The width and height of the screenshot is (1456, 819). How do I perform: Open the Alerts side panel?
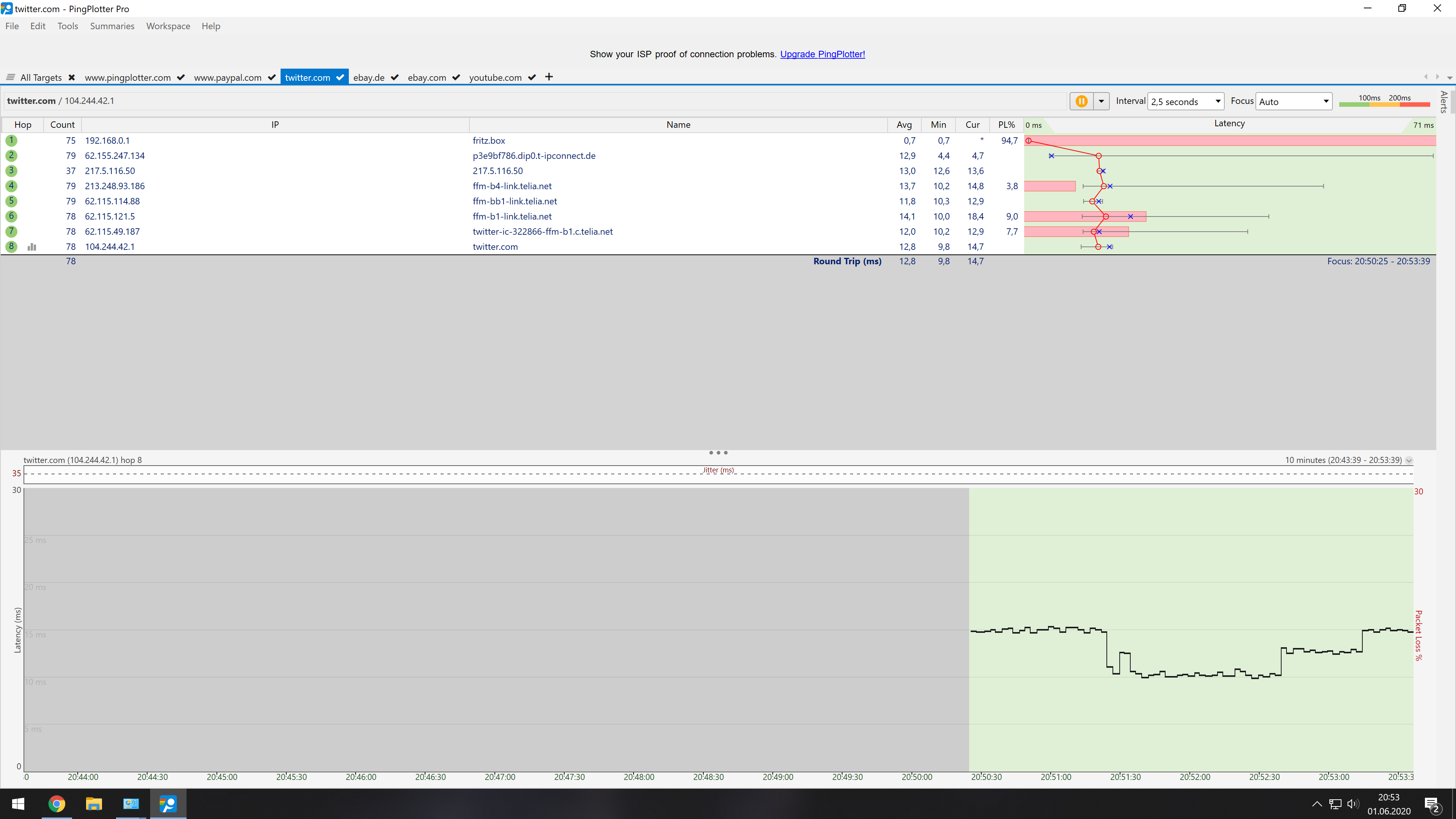pyautogui.click(x=1443, y=102)
